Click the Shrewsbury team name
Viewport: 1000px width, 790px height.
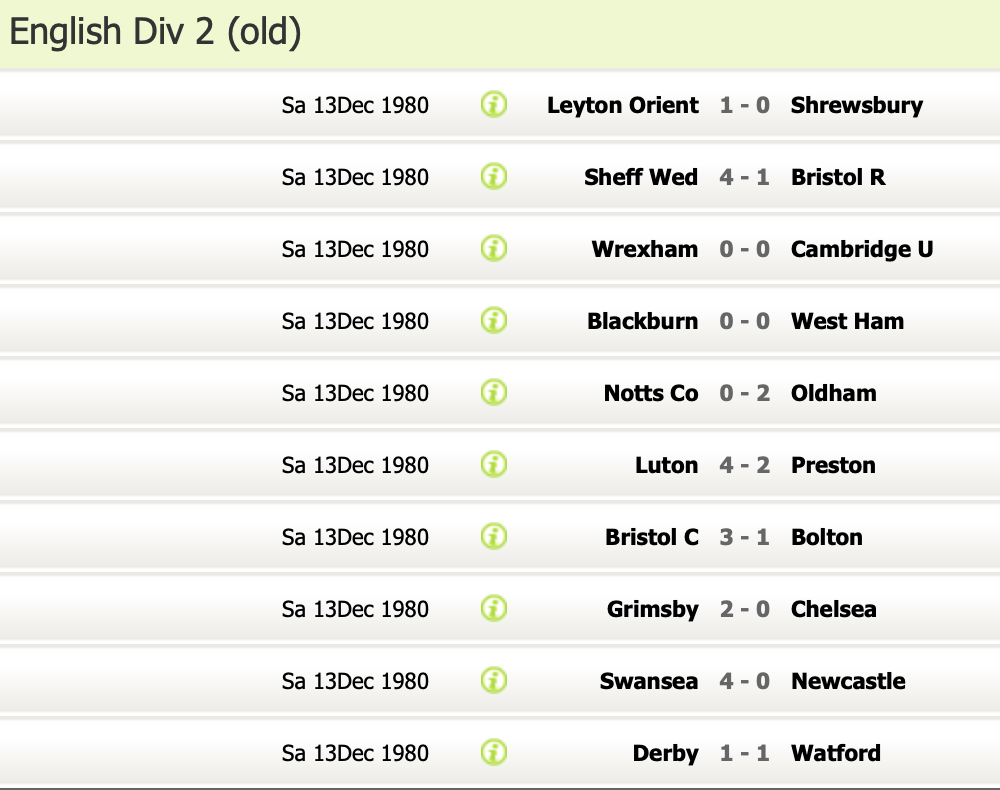click(x=857, y=106)
